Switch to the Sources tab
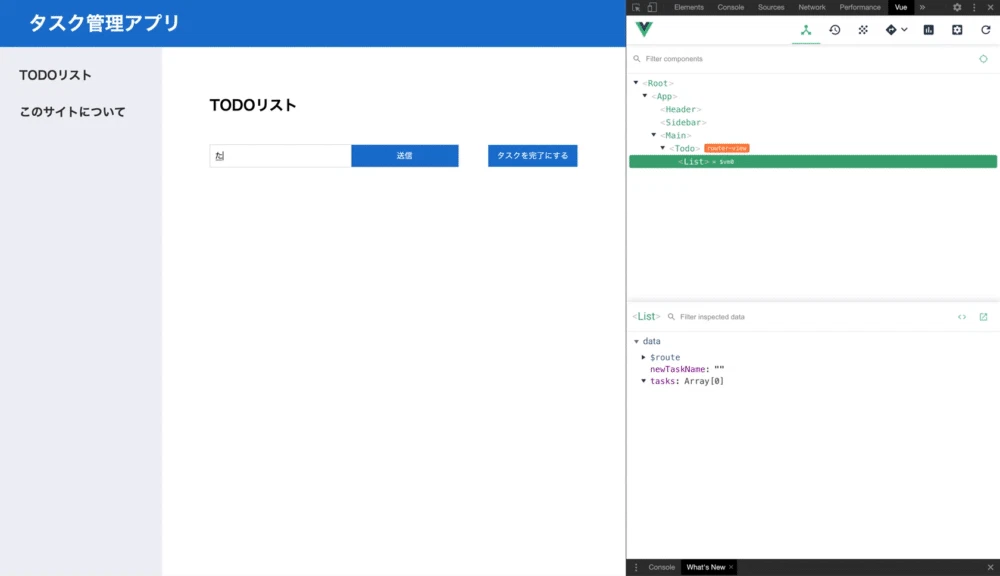1000x576 pixels. pyautogui.click(x=771, y=8)
